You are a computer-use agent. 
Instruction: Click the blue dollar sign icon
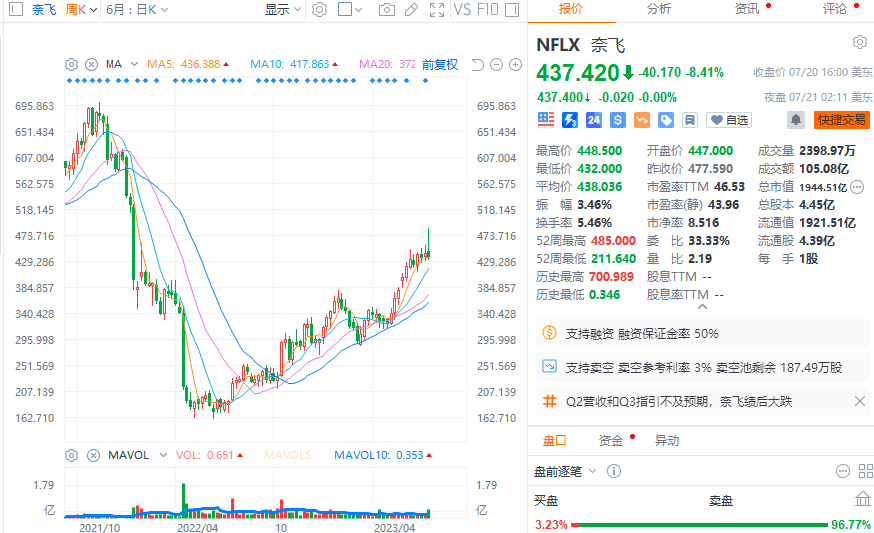tap(618, 120)
